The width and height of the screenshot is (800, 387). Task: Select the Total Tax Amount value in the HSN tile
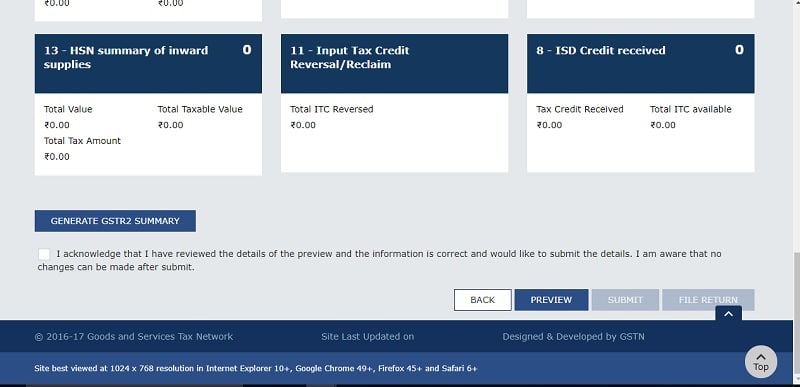(57, 157)
